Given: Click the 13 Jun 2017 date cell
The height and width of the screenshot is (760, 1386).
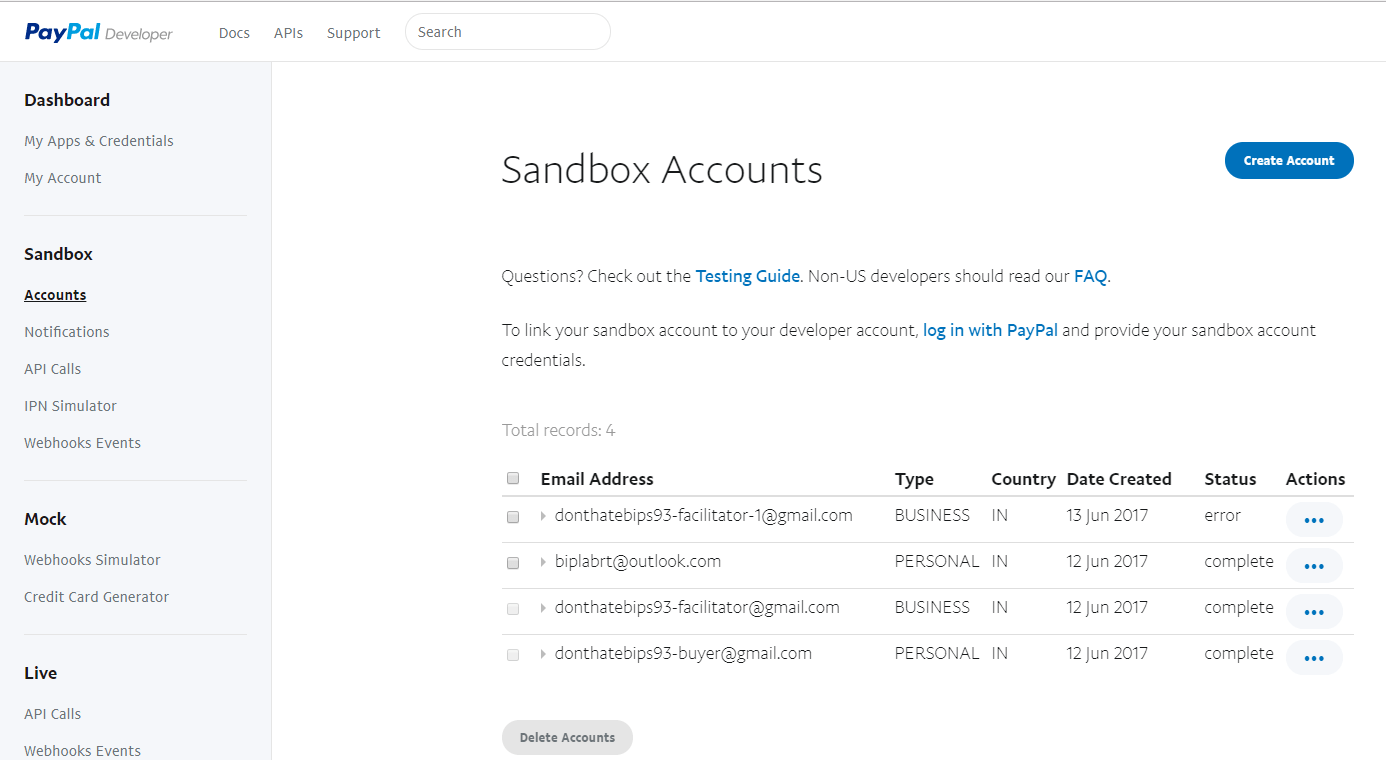Looking at the screenshot, I should [x=1107, y=516].
